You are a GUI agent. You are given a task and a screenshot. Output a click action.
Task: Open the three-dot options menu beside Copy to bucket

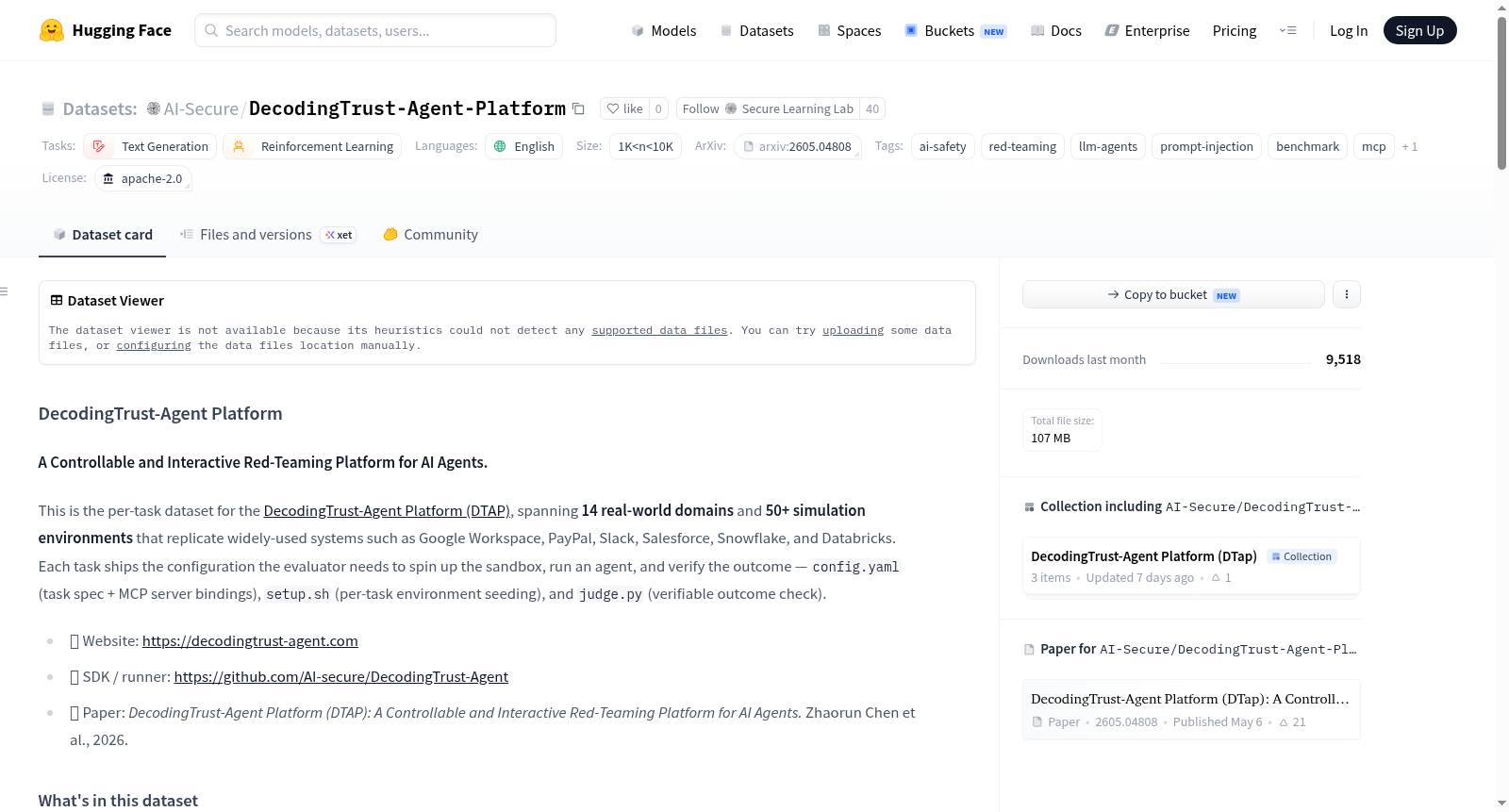coord(1347,294)
